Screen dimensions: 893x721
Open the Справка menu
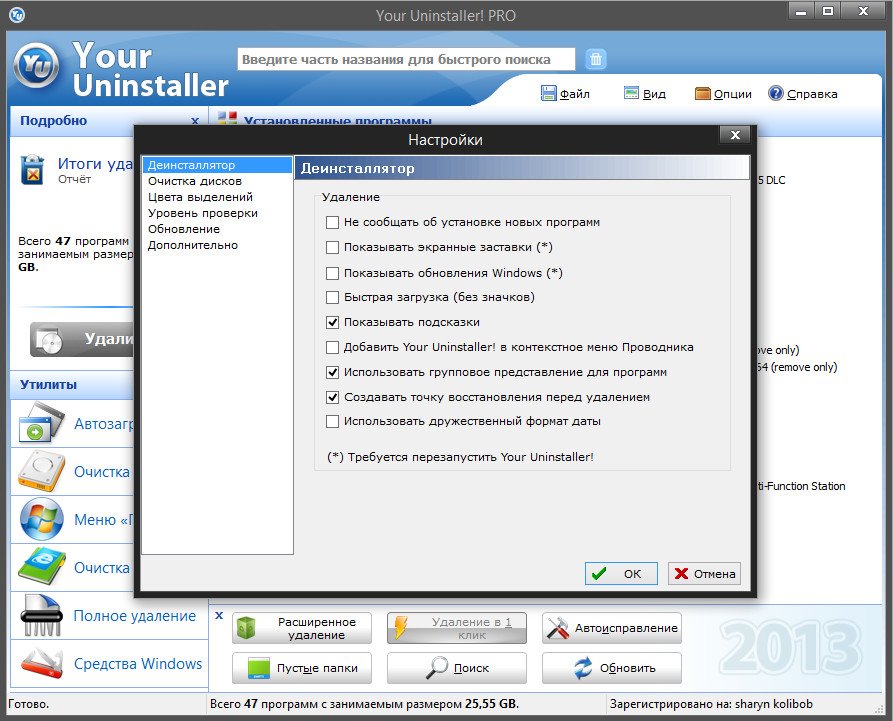803,93
